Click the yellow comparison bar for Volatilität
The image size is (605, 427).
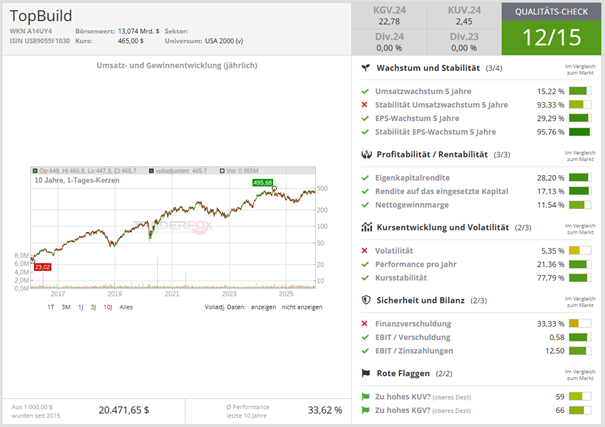point(580,251)
